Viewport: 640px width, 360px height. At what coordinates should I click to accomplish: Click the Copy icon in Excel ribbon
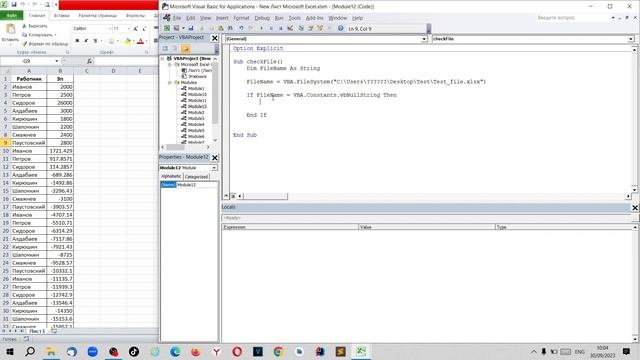(24, 35)
